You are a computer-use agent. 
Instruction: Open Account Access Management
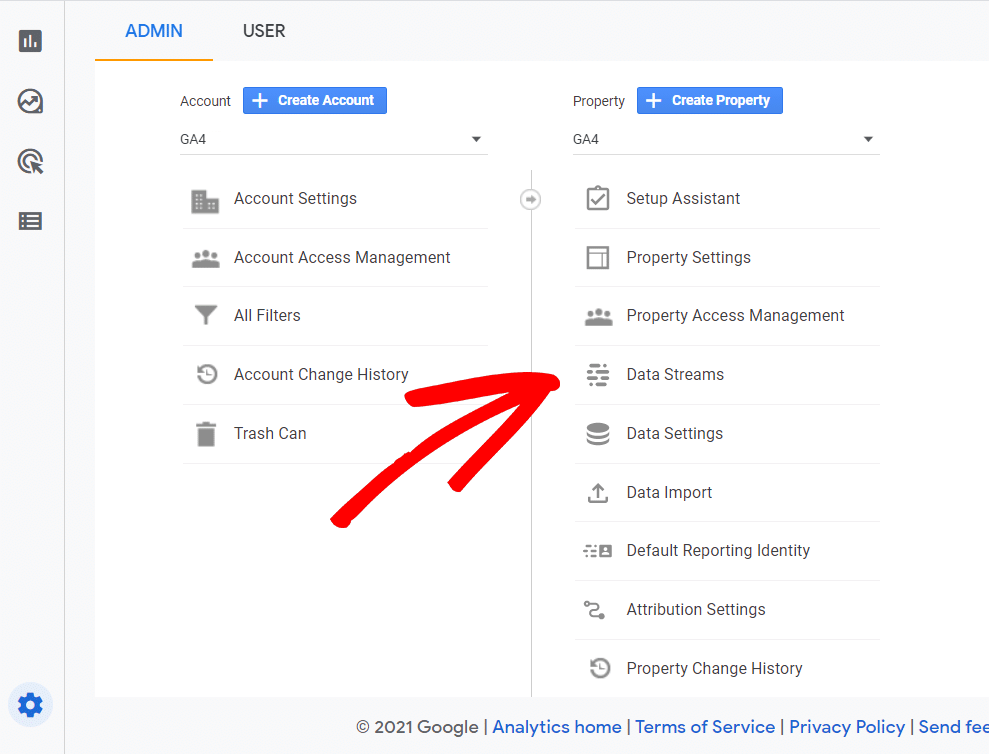click(342, 258)
